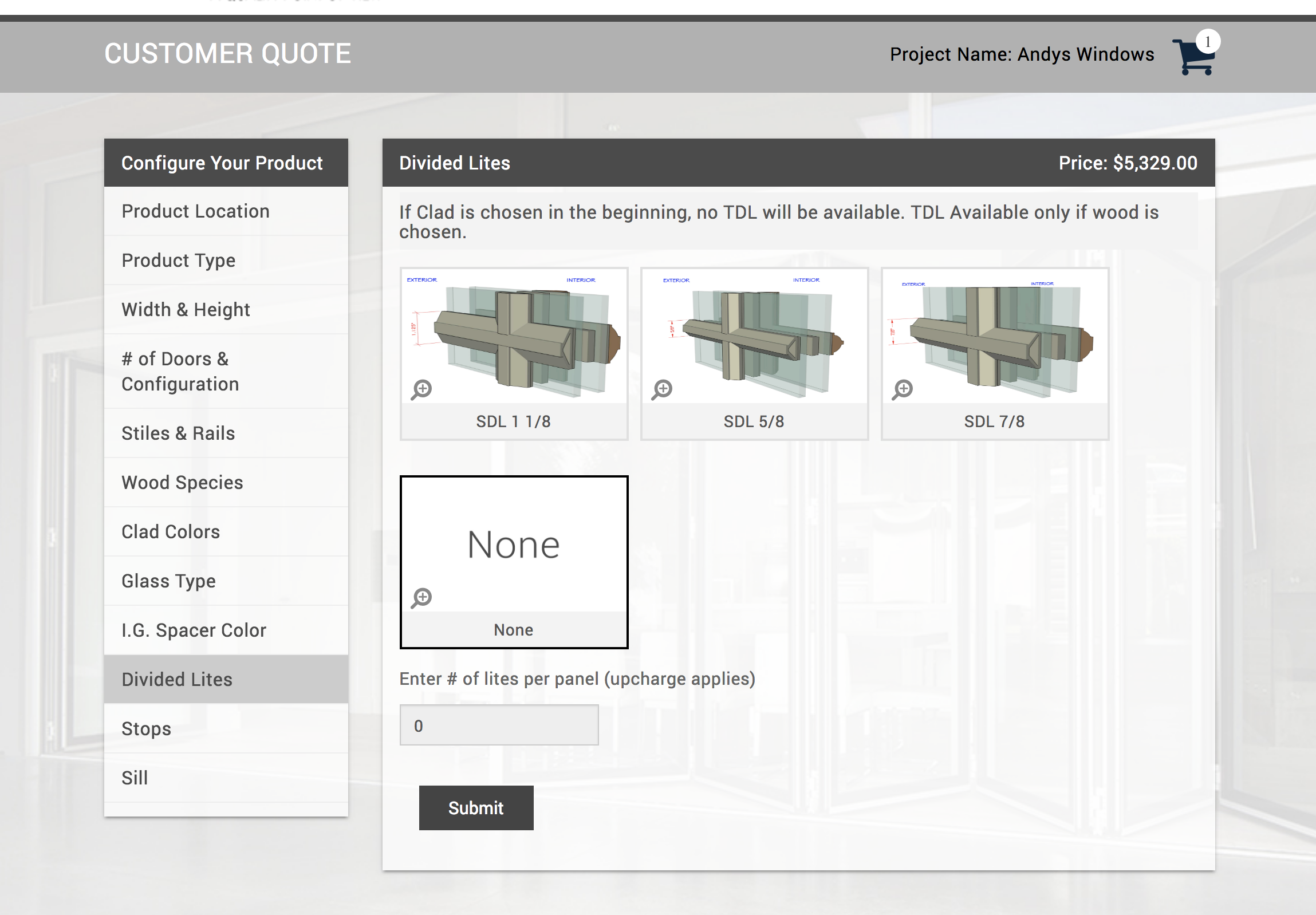The width and height of the screenshot is (1316, 915).
Task: Click magnifier icon on SDL 5/8 image
Action: (x=662, y=389)
